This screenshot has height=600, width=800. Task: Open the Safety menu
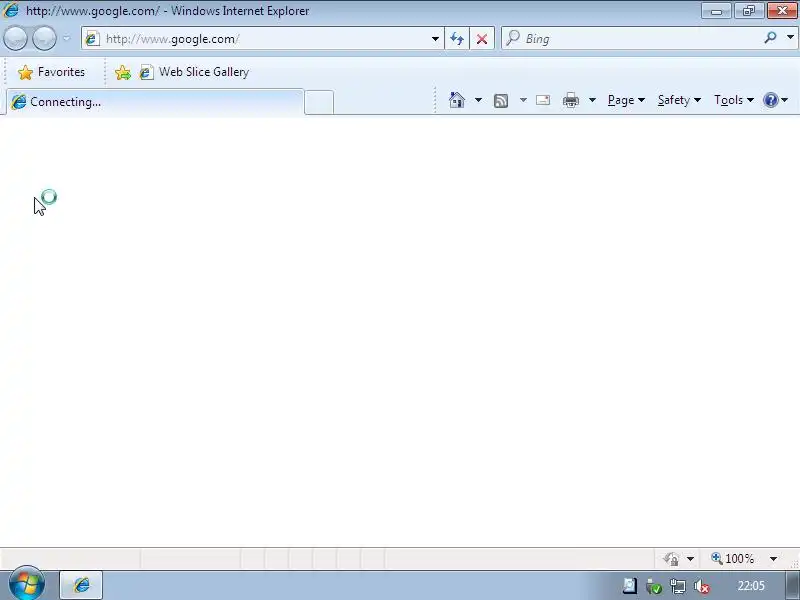coord(679,100)
